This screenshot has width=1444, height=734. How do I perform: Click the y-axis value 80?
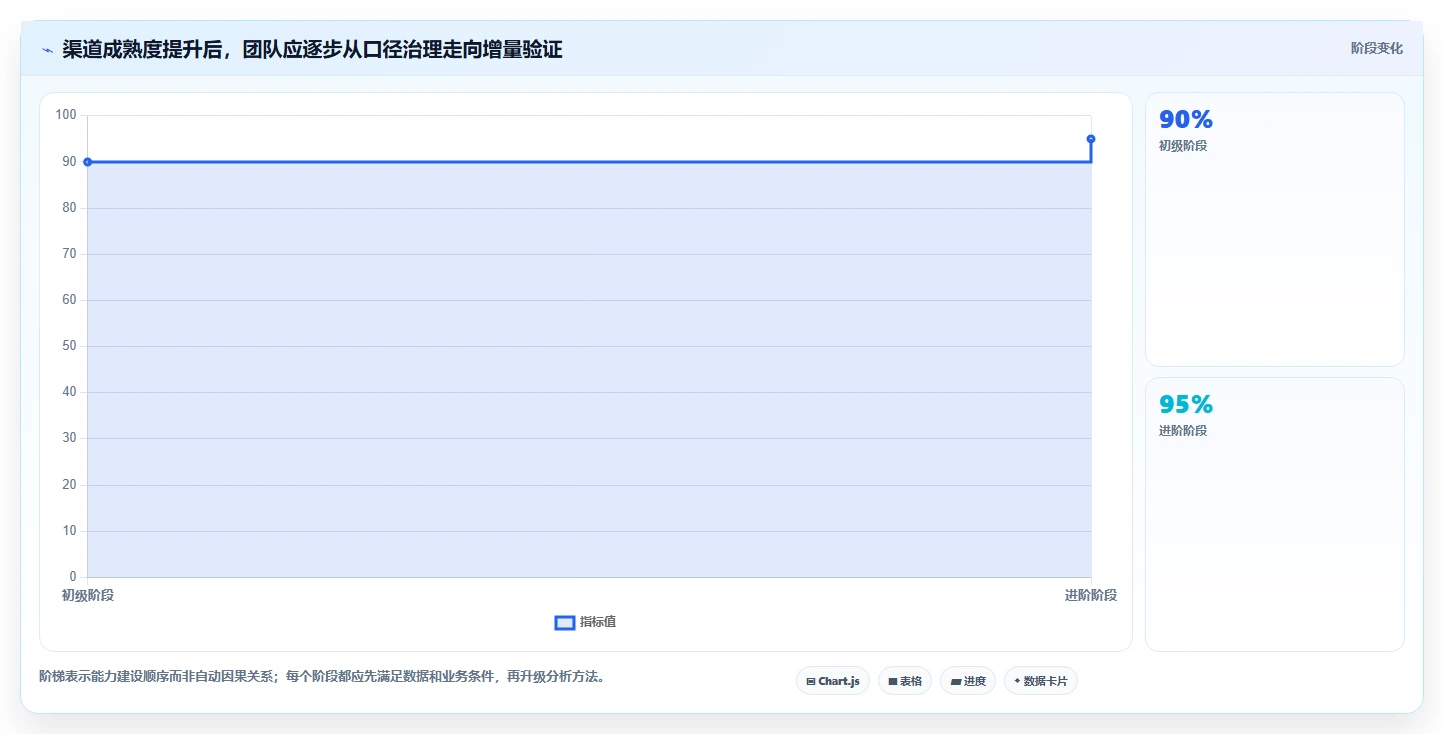(x=70, y=208)
